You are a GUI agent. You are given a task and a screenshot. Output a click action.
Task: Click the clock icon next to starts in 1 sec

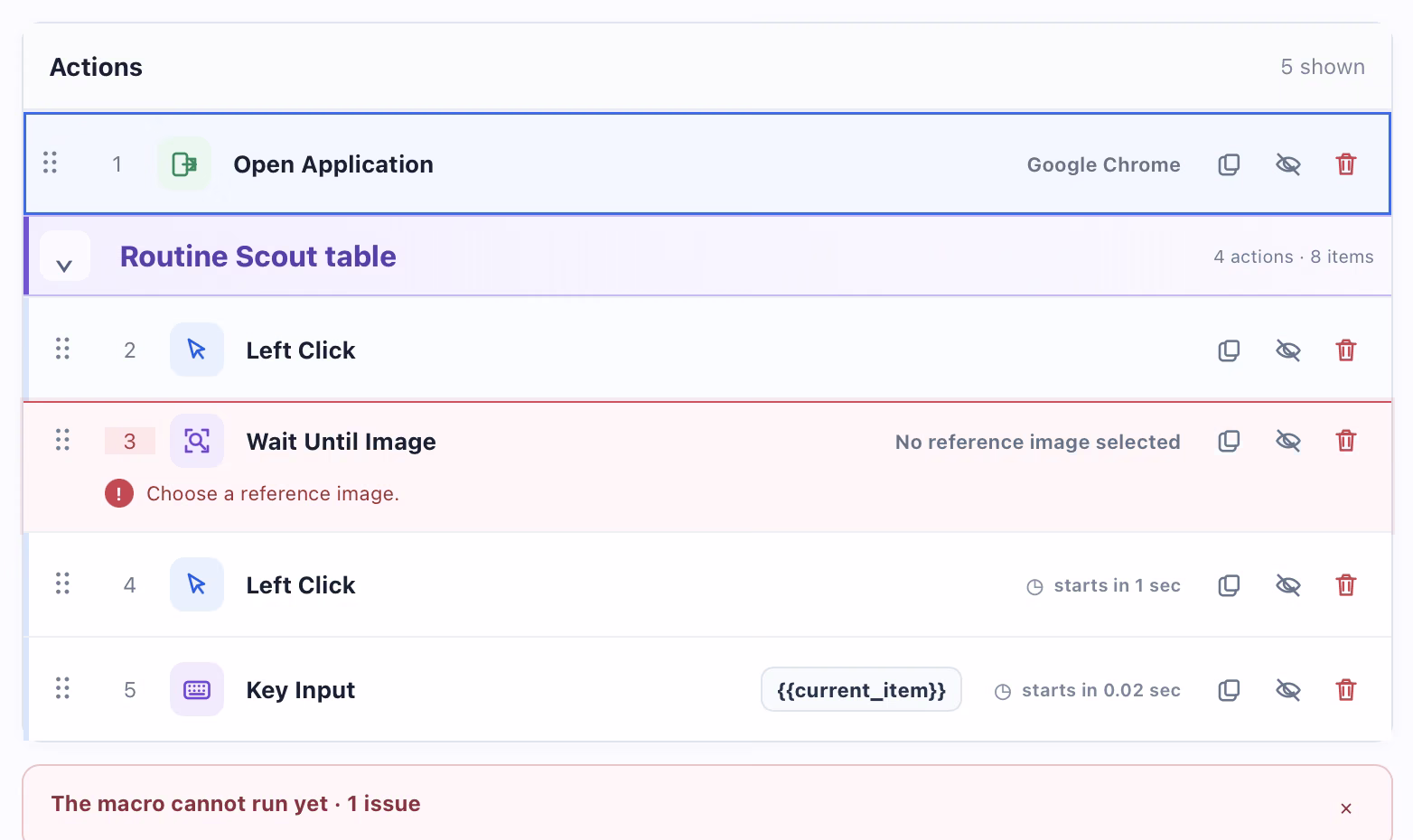coord(1035,587)
